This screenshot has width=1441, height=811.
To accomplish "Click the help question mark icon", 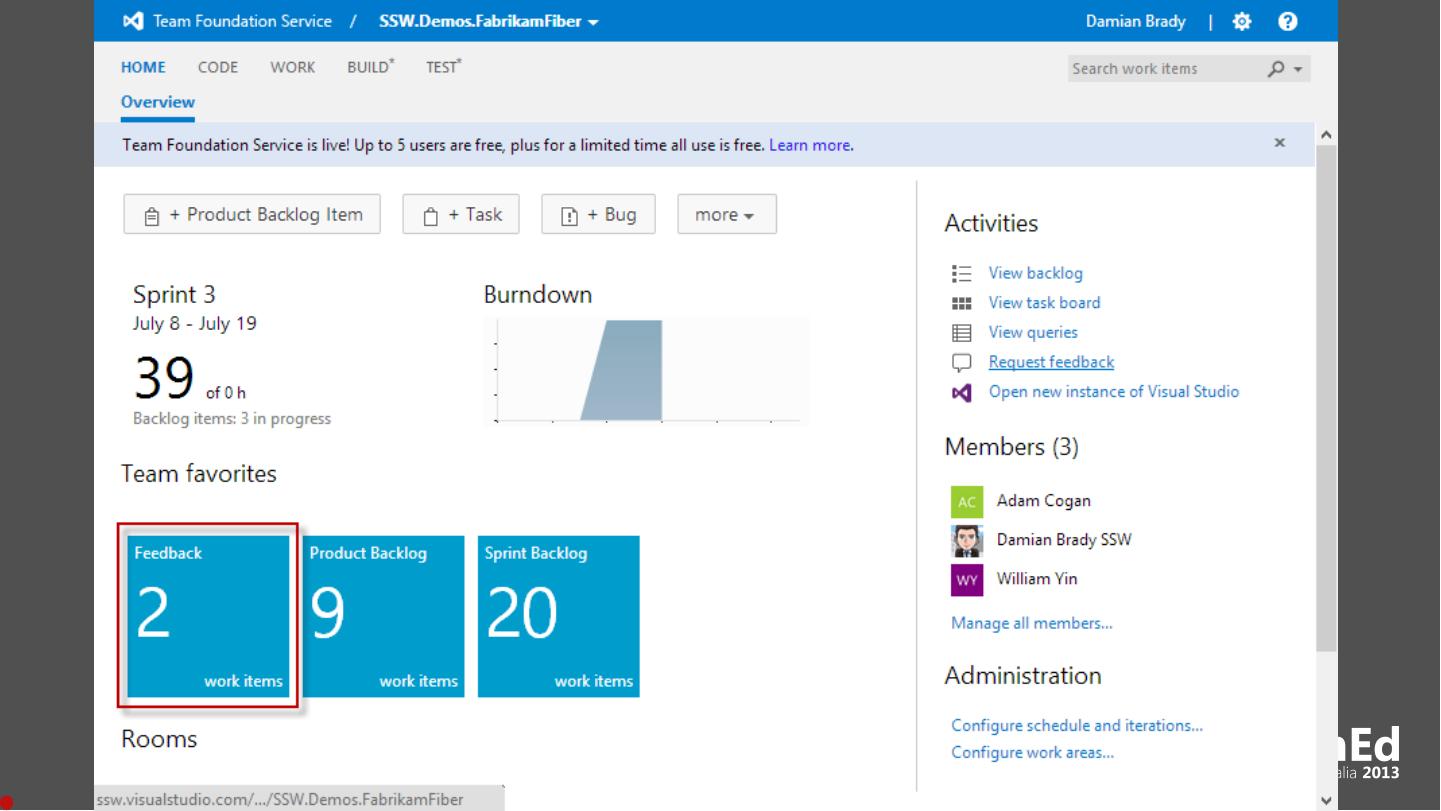I will tap(1288, 21).
